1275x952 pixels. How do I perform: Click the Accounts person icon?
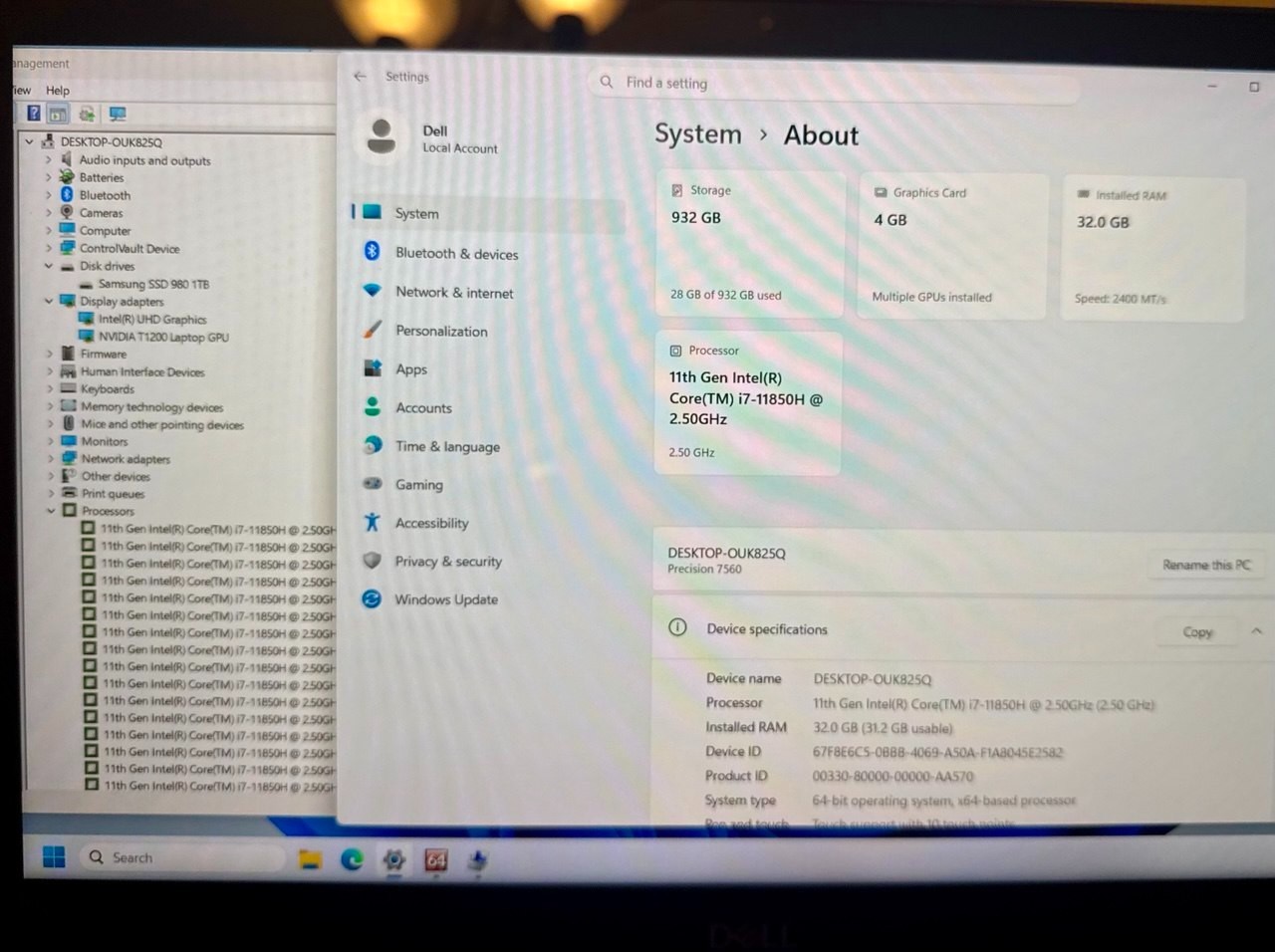(x=373, y=406)
